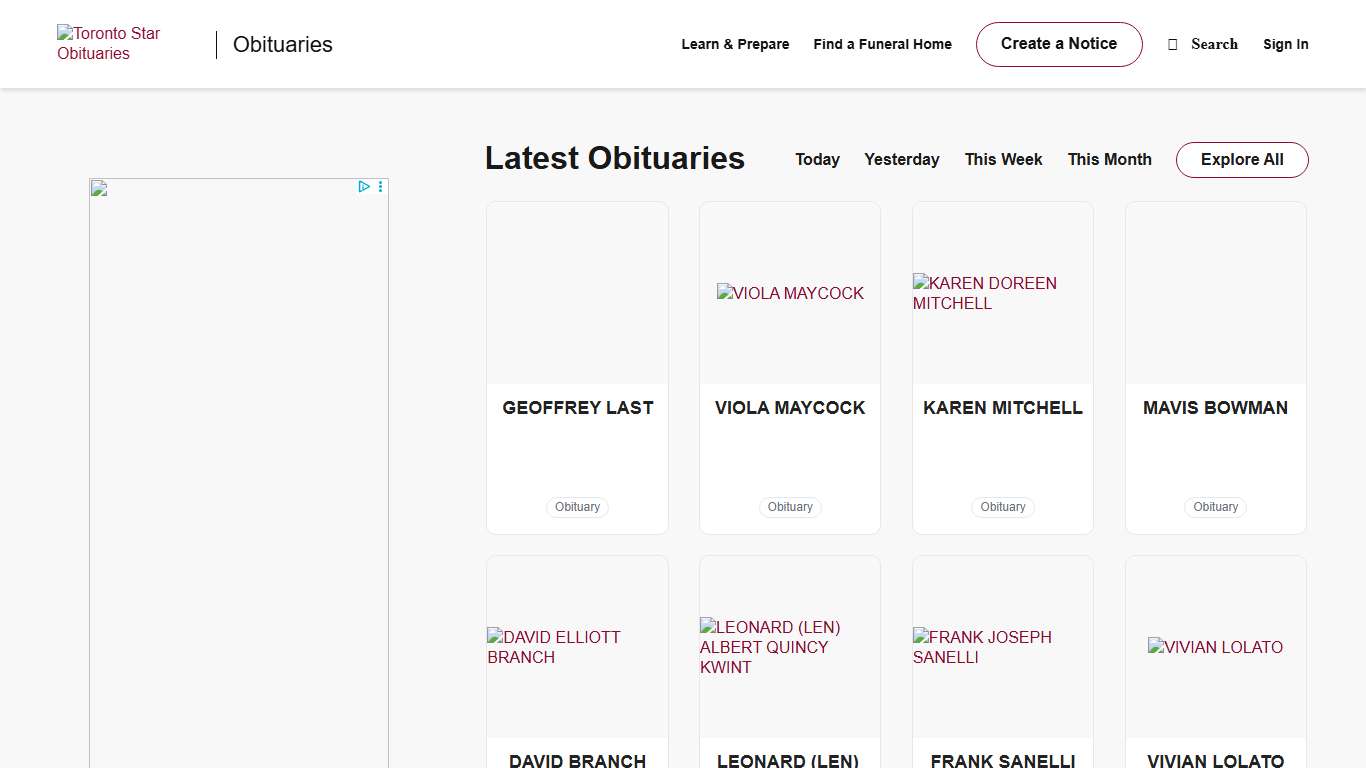The image size is (1366, 768).
Task: Click the Explore All button
Action: tap(1241, 160)
